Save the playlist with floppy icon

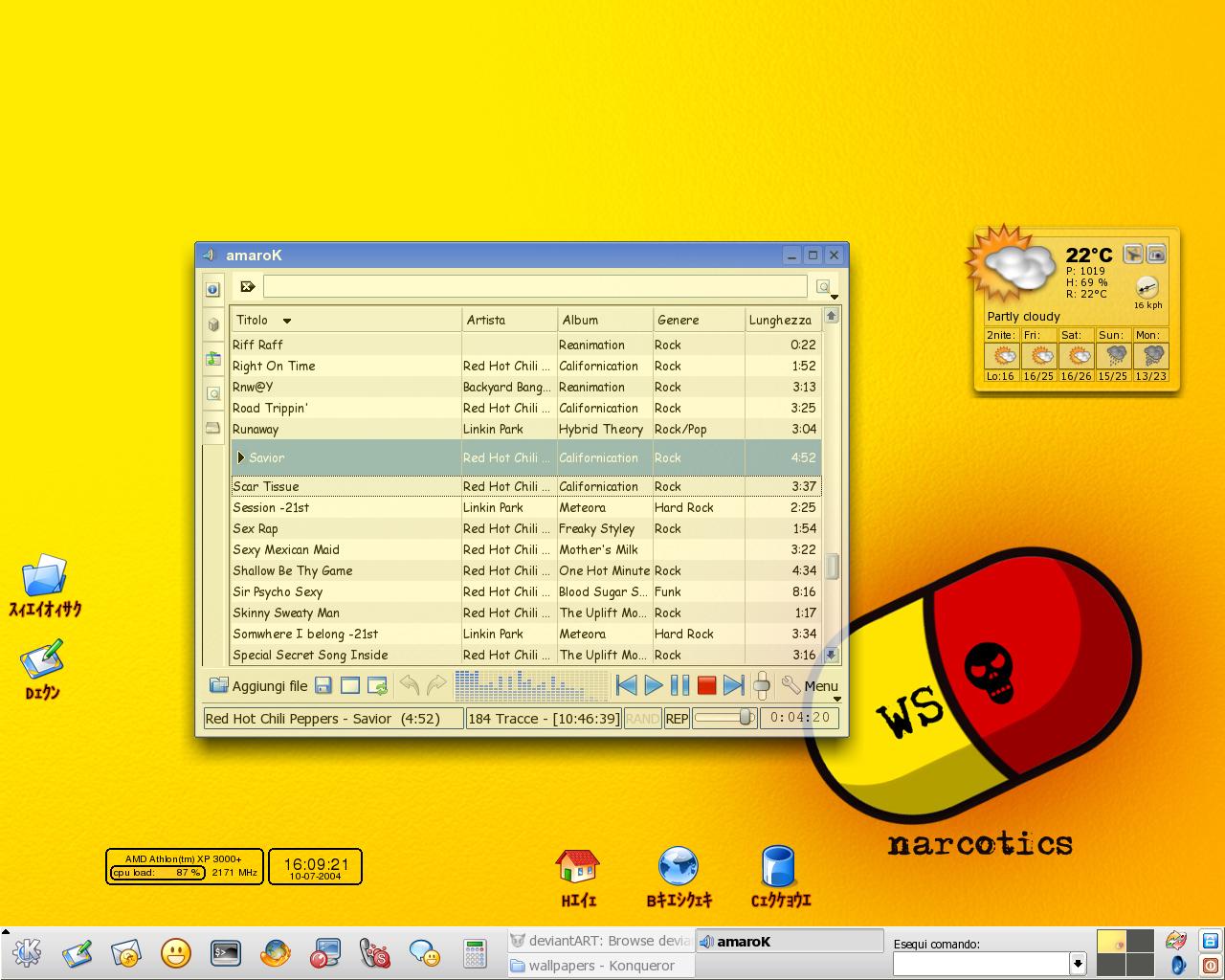(323, 685)
